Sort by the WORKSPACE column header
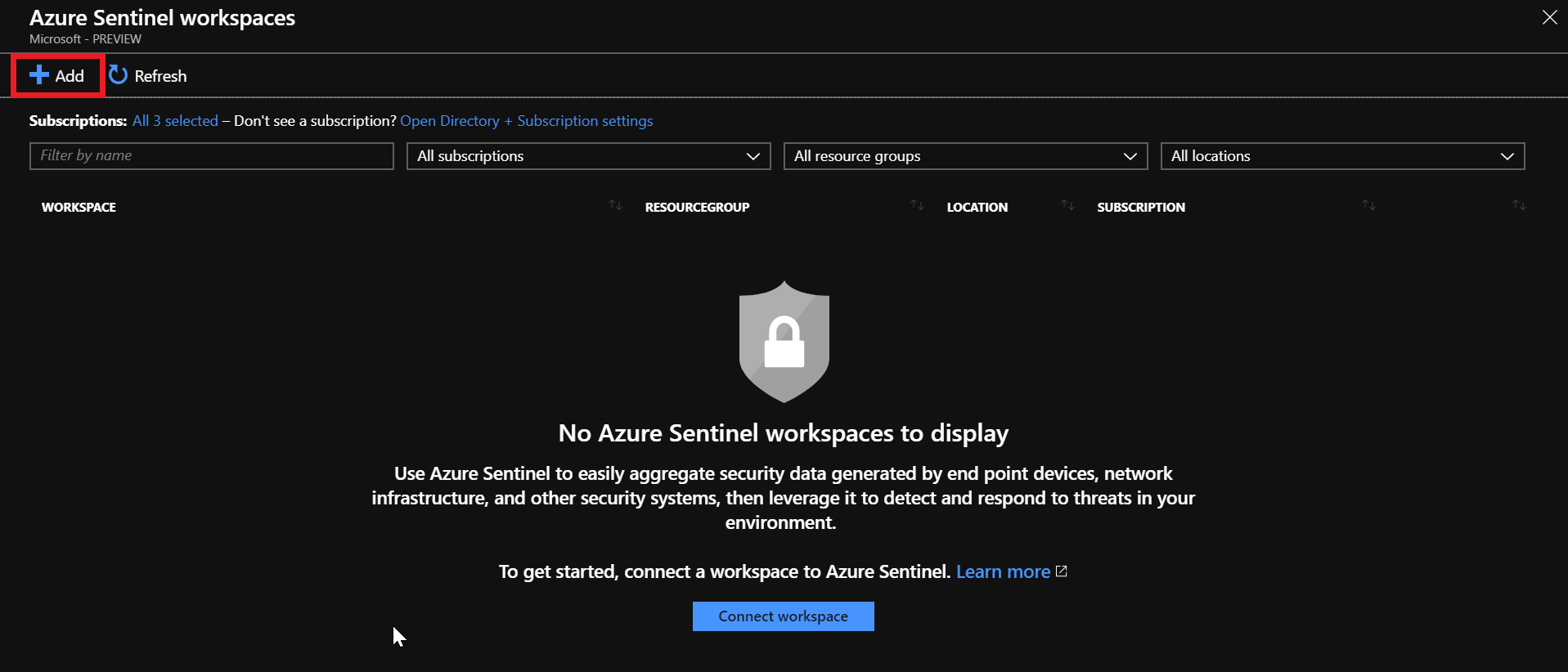Image resolution: width=1568 pixels, height=672 pixels. (79, 208)
